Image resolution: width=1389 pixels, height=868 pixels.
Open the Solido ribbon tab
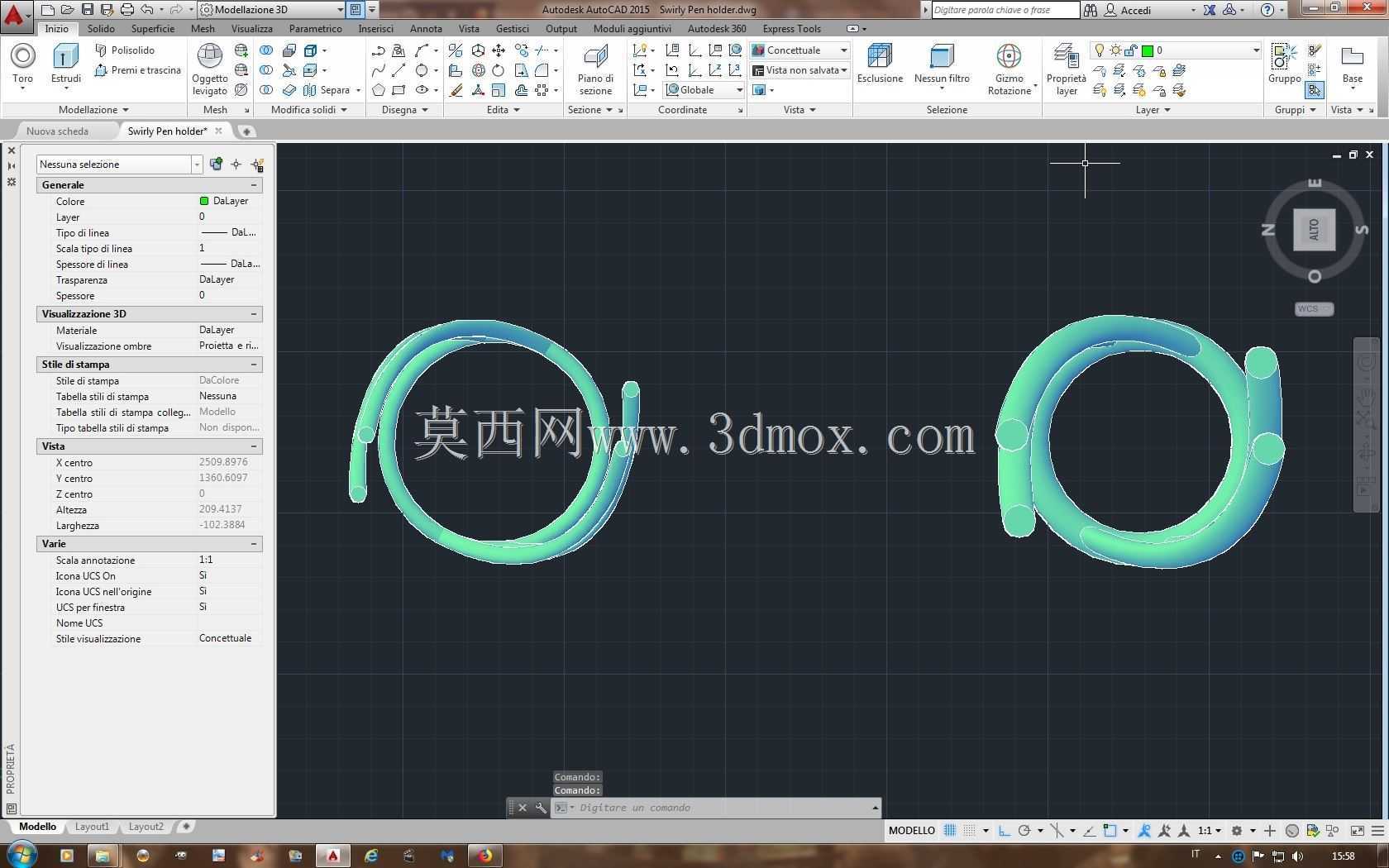101,29
